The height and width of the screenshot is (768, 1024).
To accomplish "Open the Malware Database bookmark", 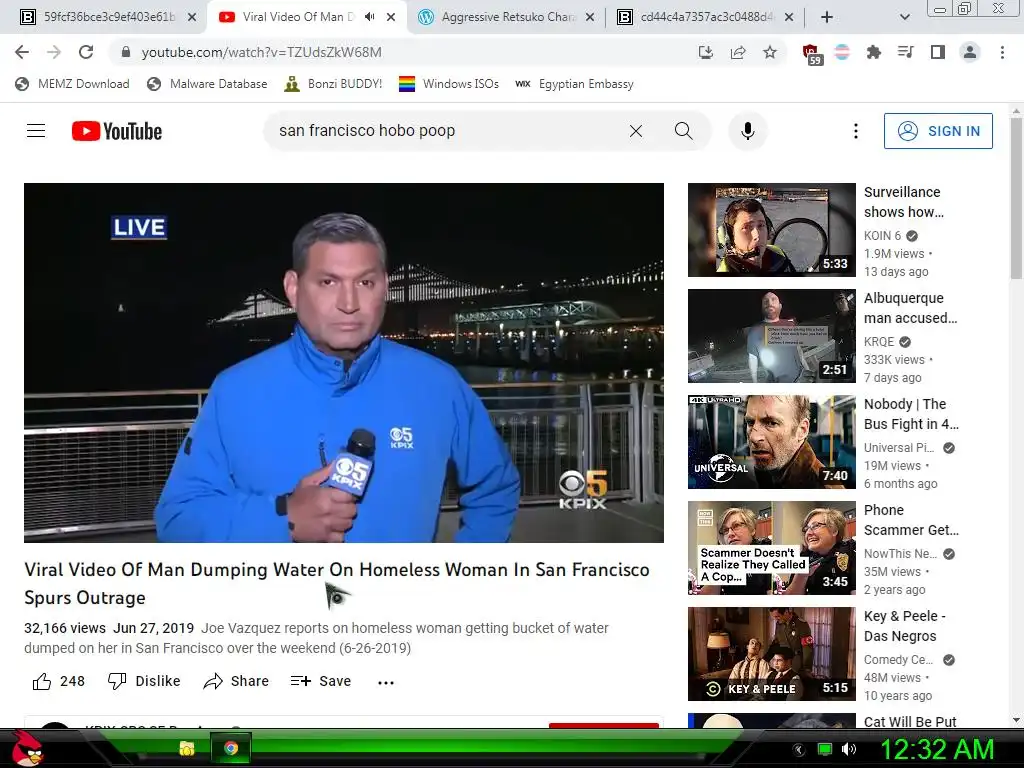I will [x=207, y=84].
